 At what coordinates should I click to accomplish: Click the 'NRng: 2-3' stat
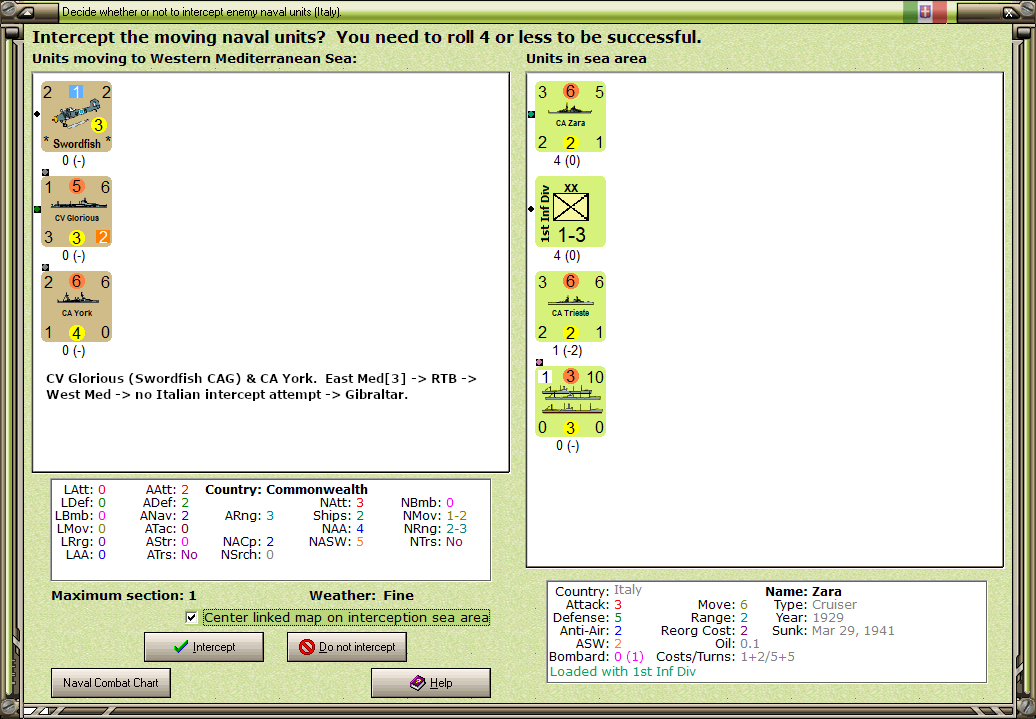pos(435,529)
